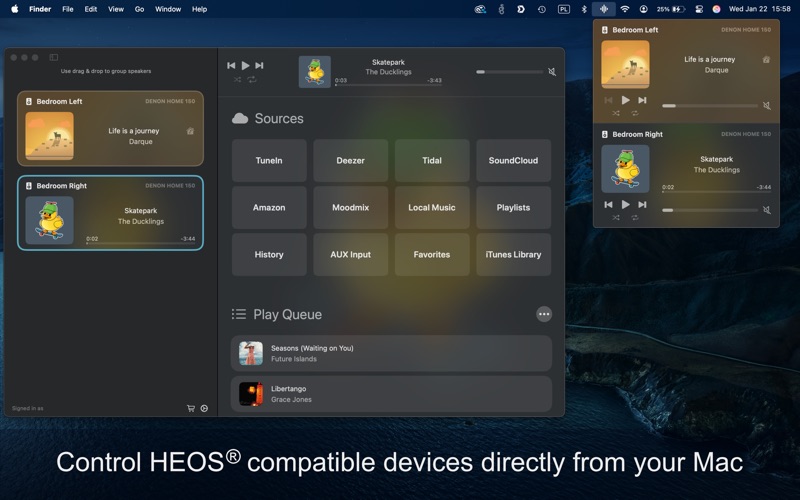800x500 pixels.
Task: Skip next on Bedroom Right in popup
Action: coord(642,205)
